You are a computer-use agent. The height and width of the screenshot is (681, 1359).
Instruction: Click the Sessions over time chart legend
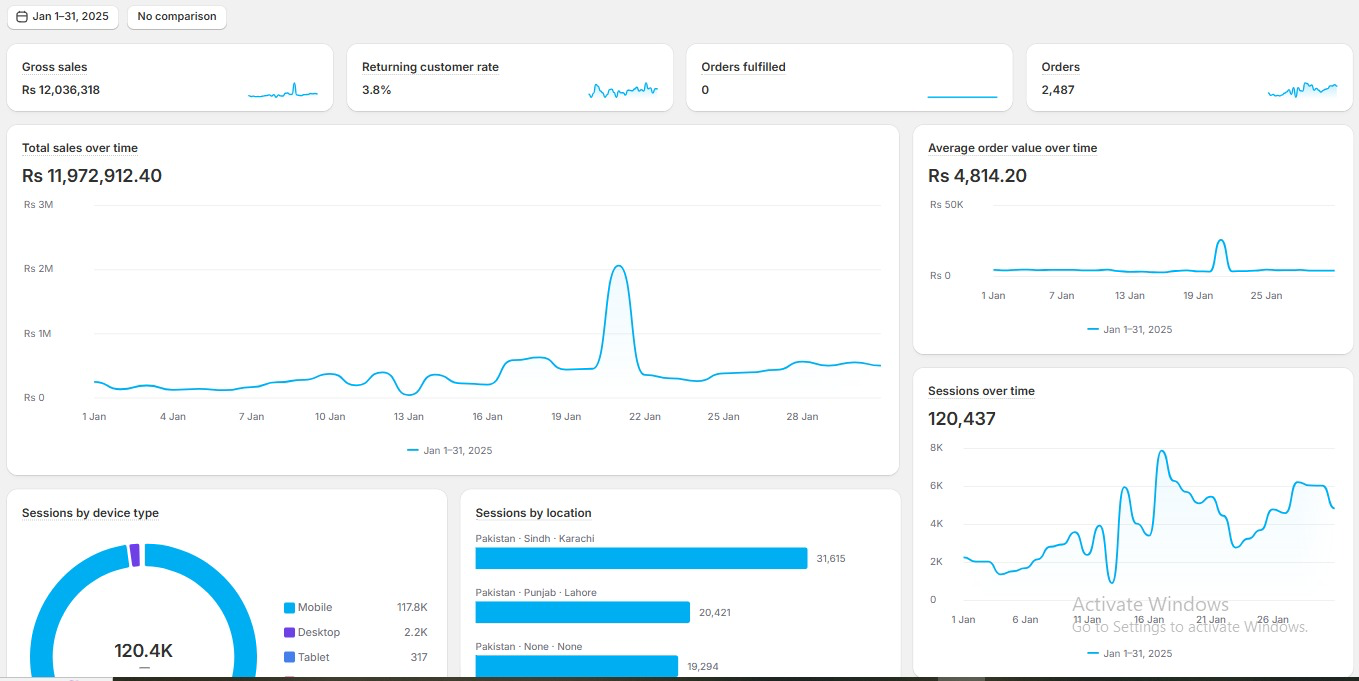coord(1130,654)
